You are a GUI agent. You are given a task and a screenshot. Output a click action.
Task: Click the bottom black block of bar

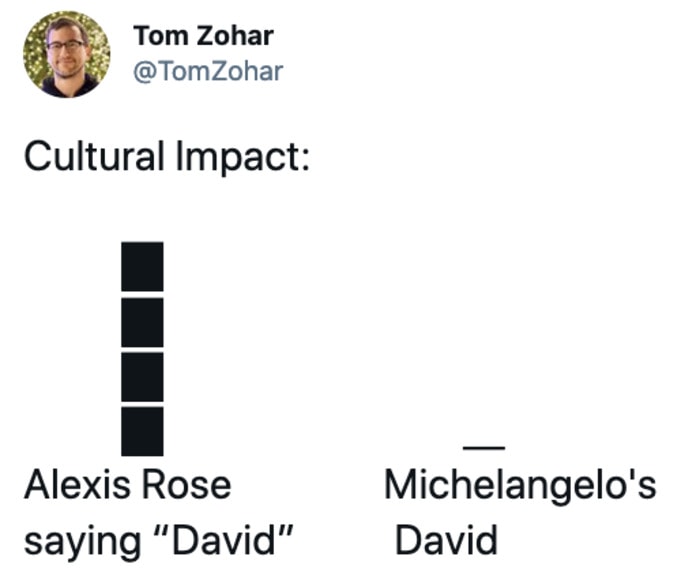(x=142, y=431)
